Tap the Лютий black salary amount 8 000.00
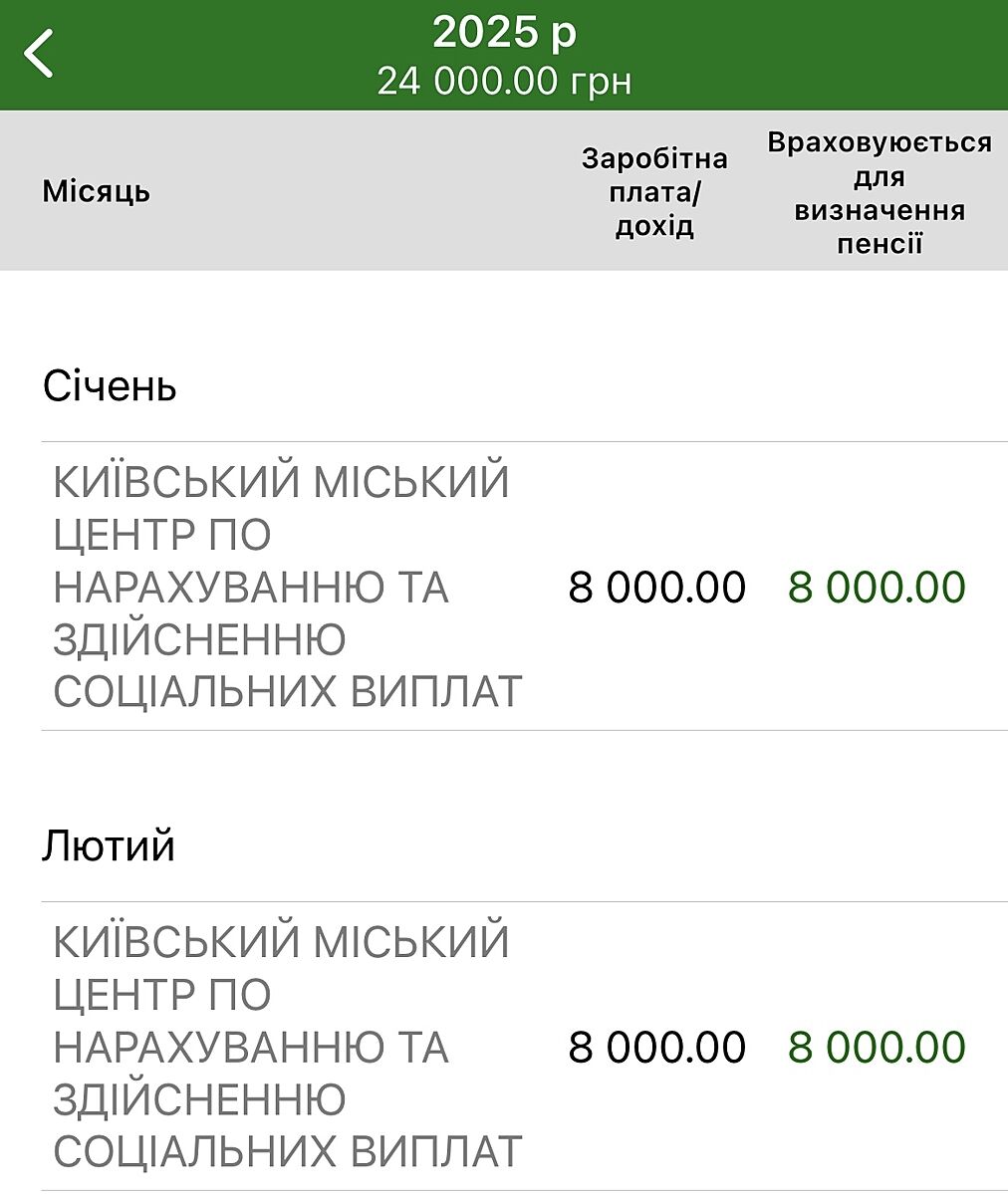 click(656, 1047)
